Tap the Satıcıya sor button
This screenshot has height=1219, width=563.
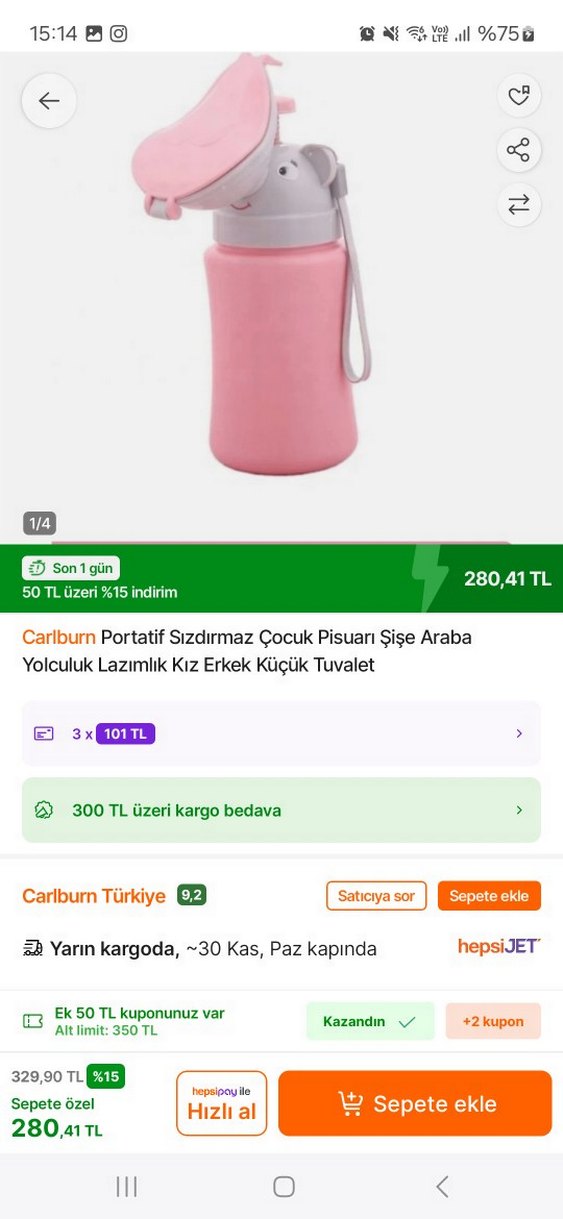tap(376, 896)
